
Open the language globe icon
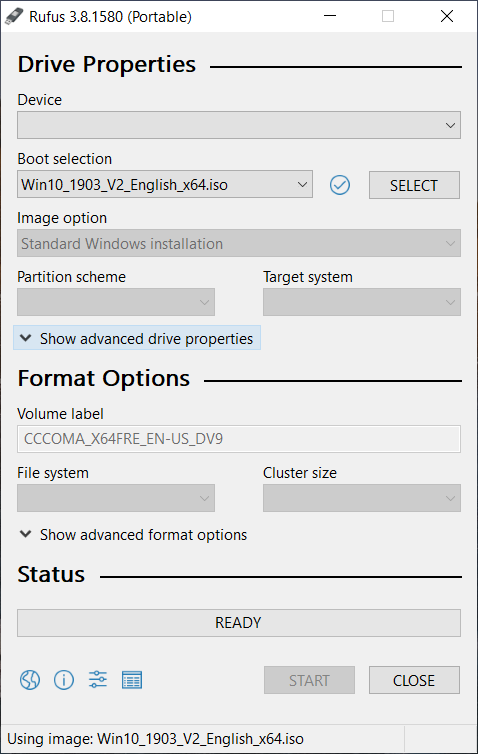(30, 680)
